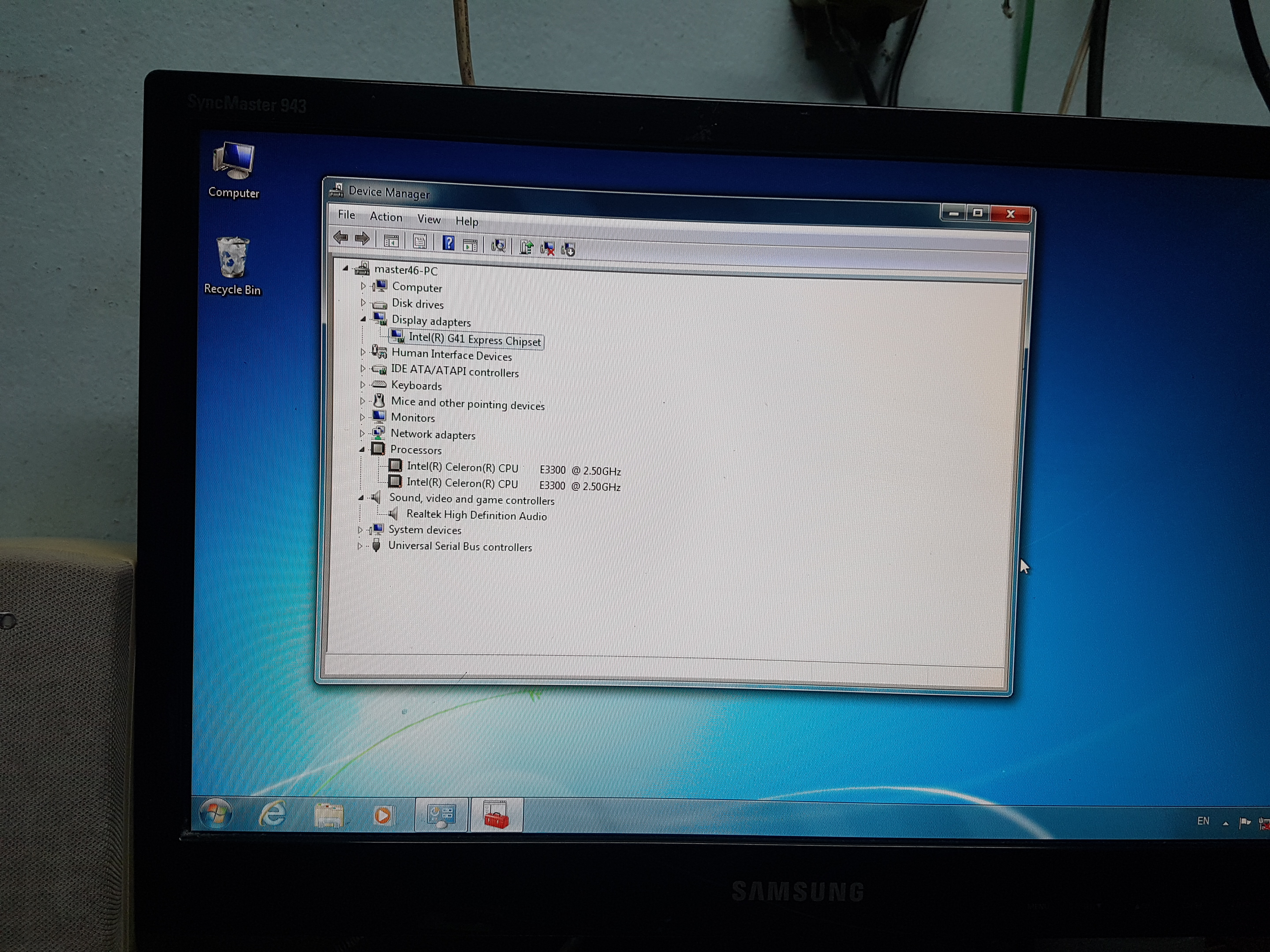The height and width of the screenshot is (952, 1270).
Task: Select Realtek High Definition Audio device
Action: [477, 515]
